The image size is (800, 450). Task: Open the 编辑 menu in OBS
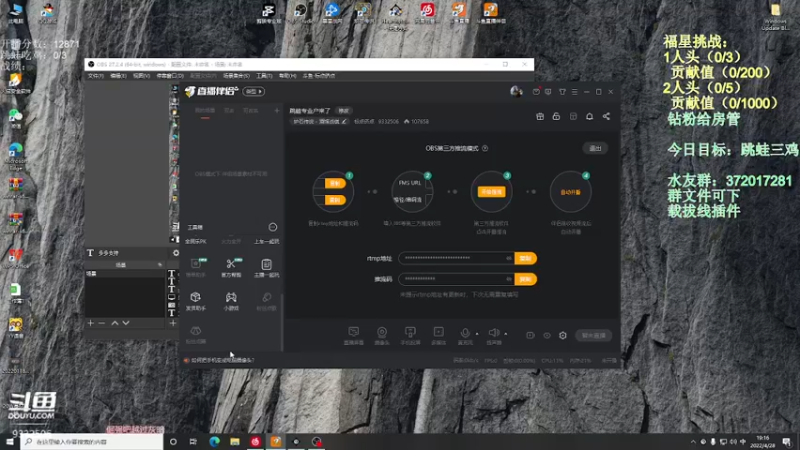click(x=118, y=76)
